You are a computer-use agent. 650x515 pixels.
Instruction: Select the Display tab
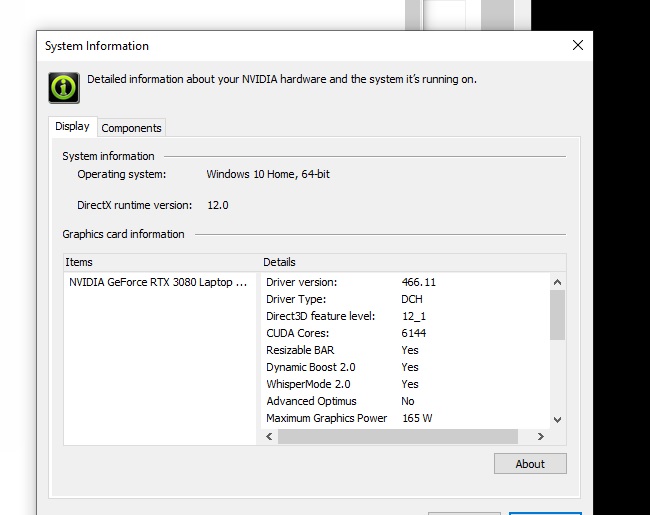[73, 126]
